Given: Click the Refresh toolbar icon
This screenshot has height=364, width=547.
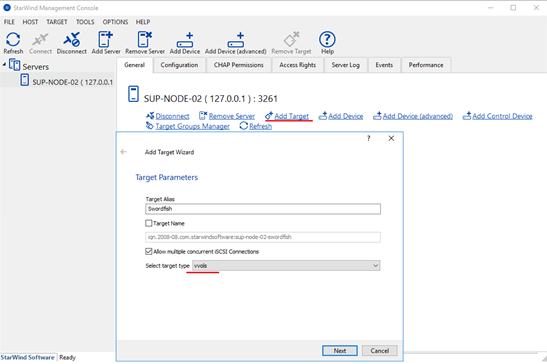Looking at the screenshot, I should (x=13, y=43).
